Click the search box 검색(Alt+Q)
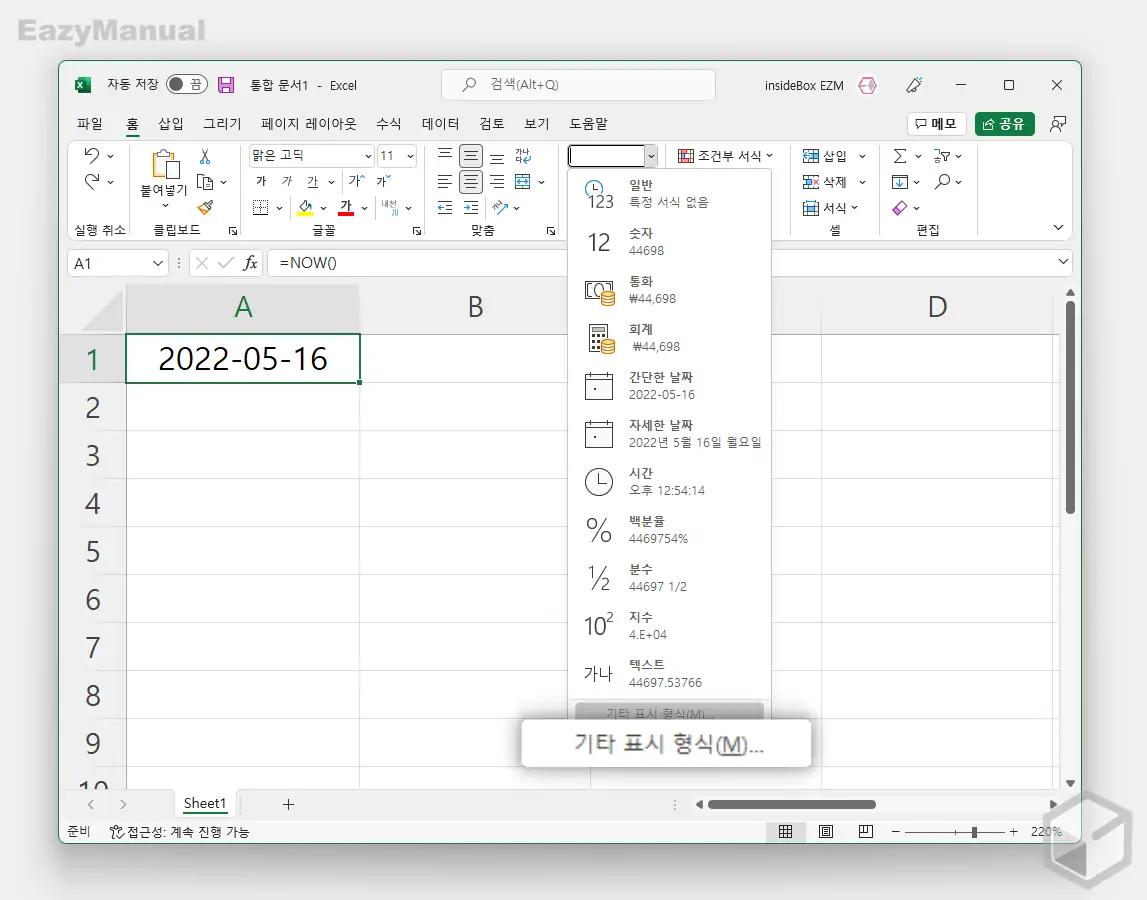The height and width of the screenshot is (900, 1147). tap(578, 85)
